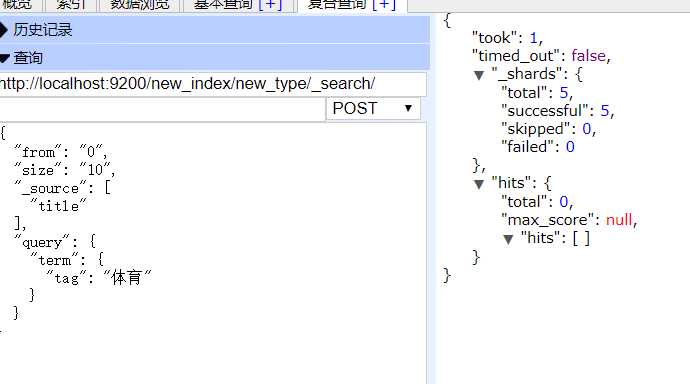Click the "total": 5 under _shards

[x=537, y=93]
